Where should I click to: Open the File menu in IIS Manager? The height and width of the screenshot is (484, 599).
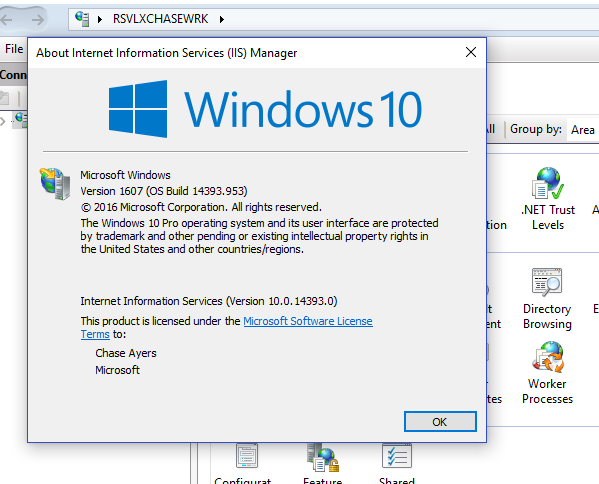coord(14,49)
